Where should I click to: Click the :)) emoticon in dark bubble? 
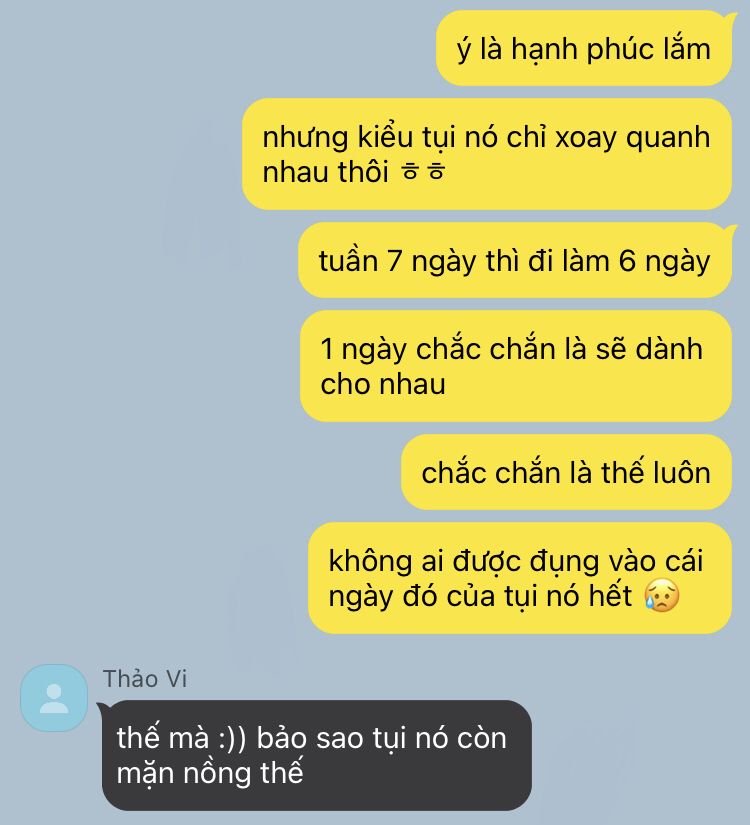click(x=232, y=738)
